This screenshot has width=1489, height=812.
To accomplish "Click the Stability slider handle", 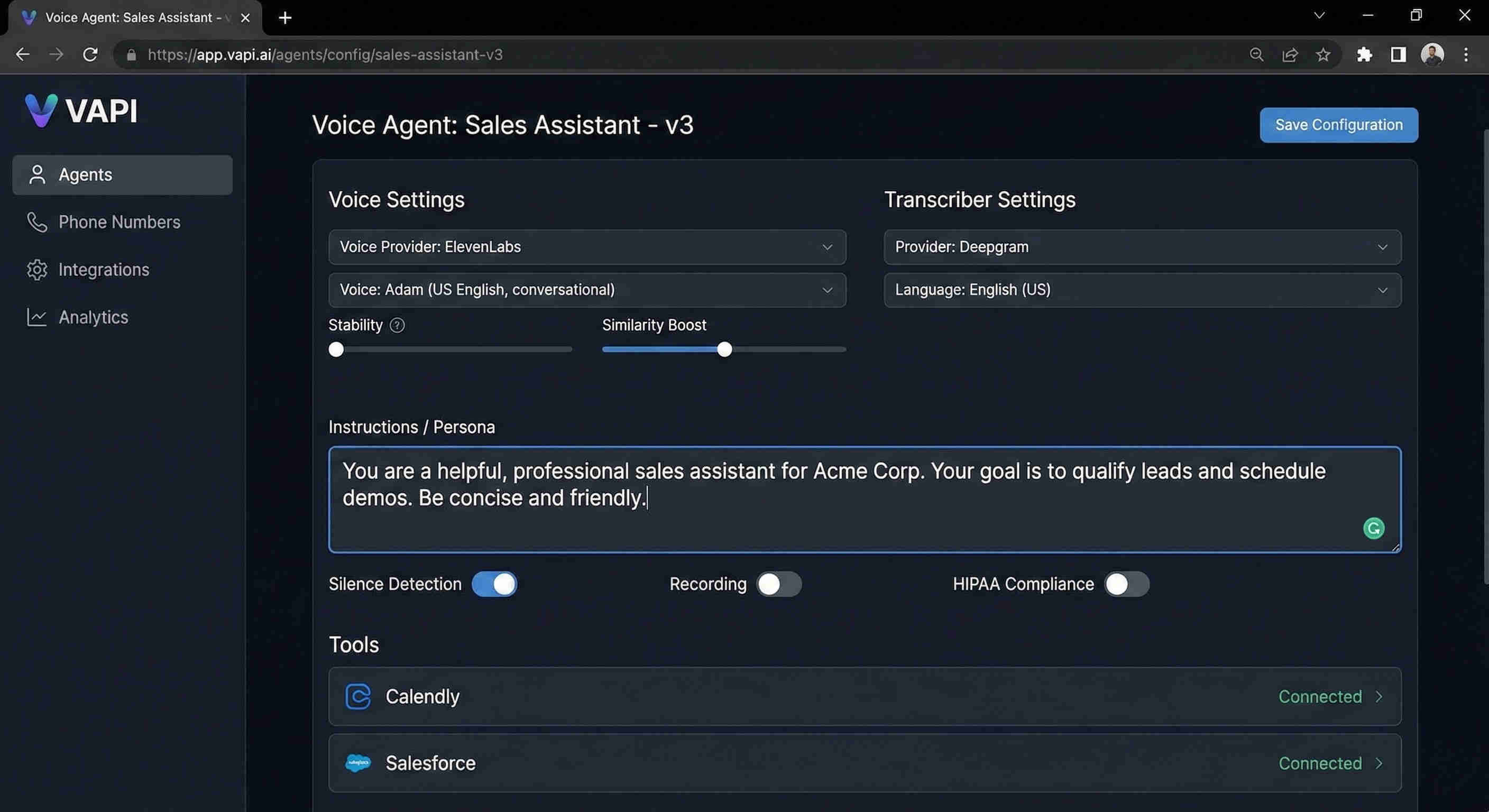I will pos(336,349).
